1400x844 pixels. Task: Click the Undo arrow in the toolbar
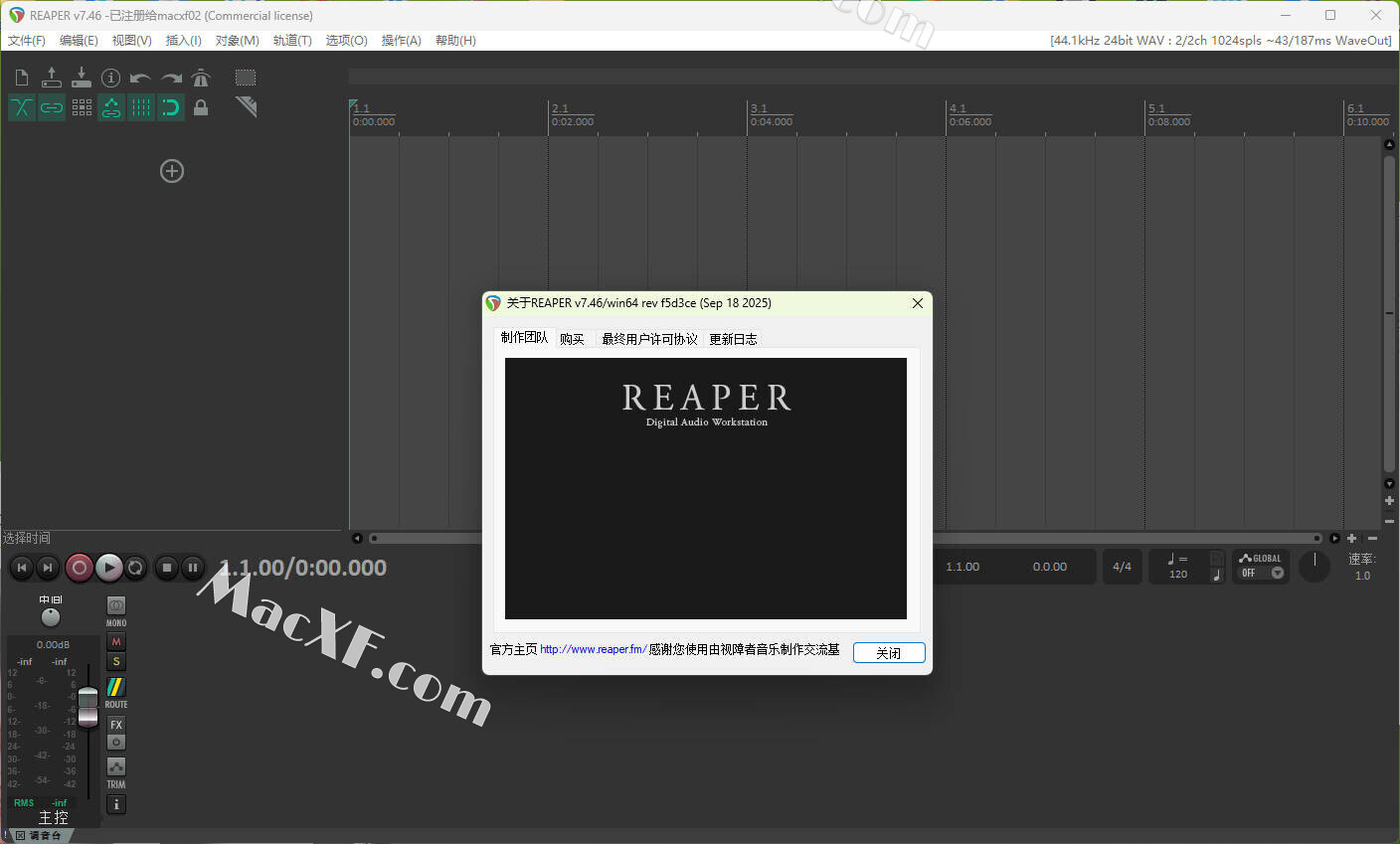click(140, 78)
